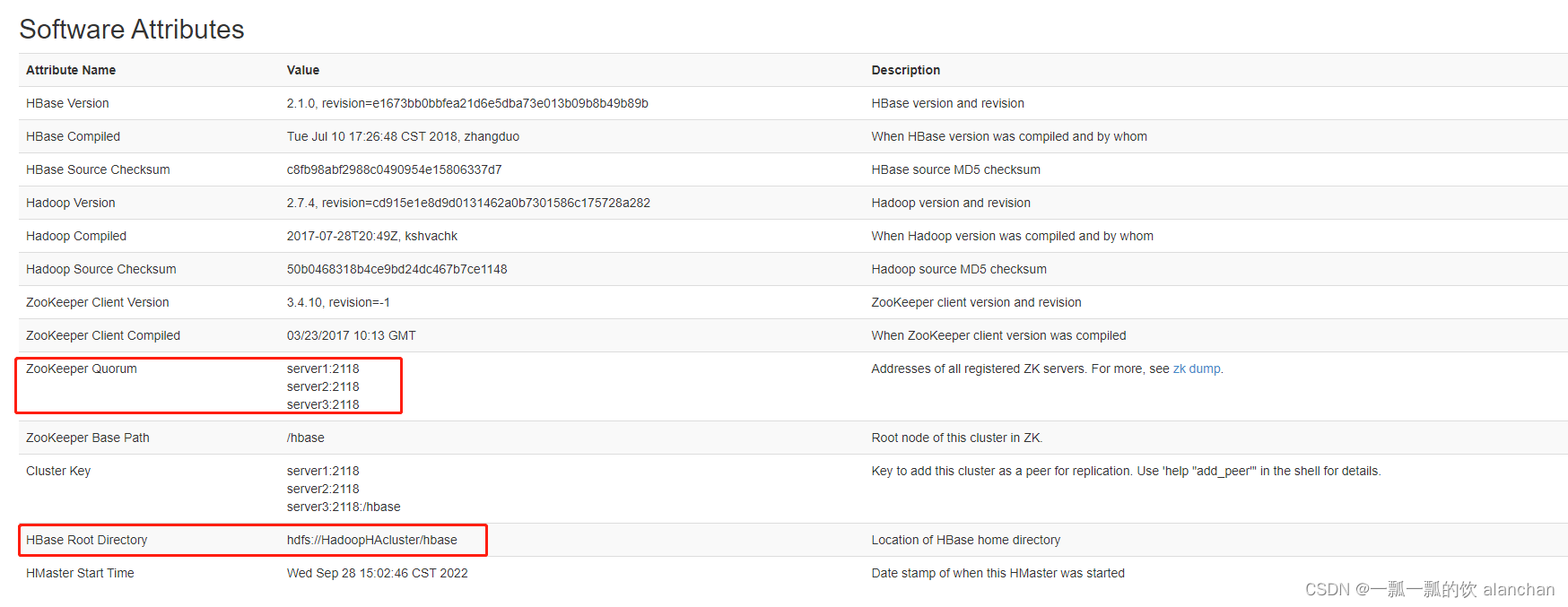The width and height of the screenshot is (1568, 607).
Task: Click the Description column header
Action: [905, 70]
